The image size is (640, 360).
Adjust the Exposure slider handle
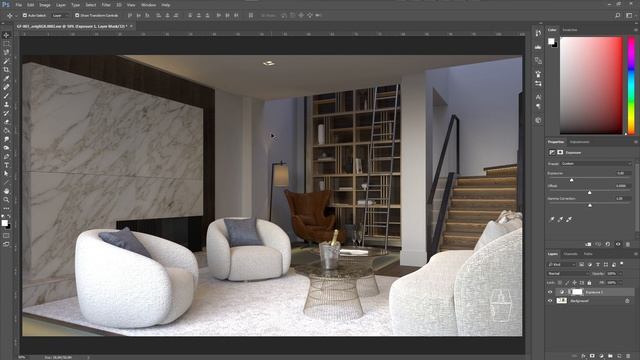coord(571,180)
